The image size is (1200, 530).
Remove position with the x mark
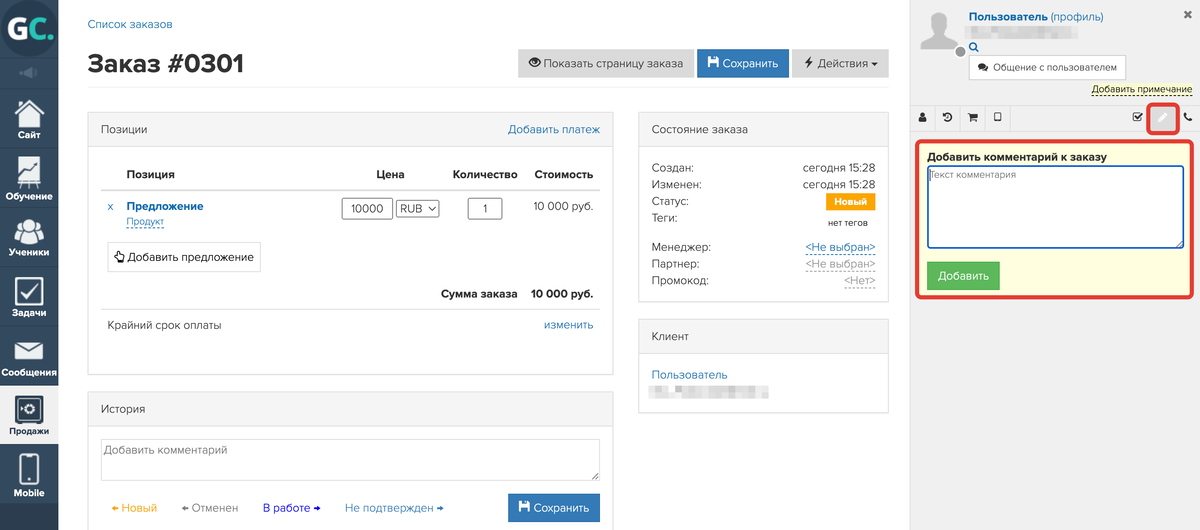click(x=110, y=207)
